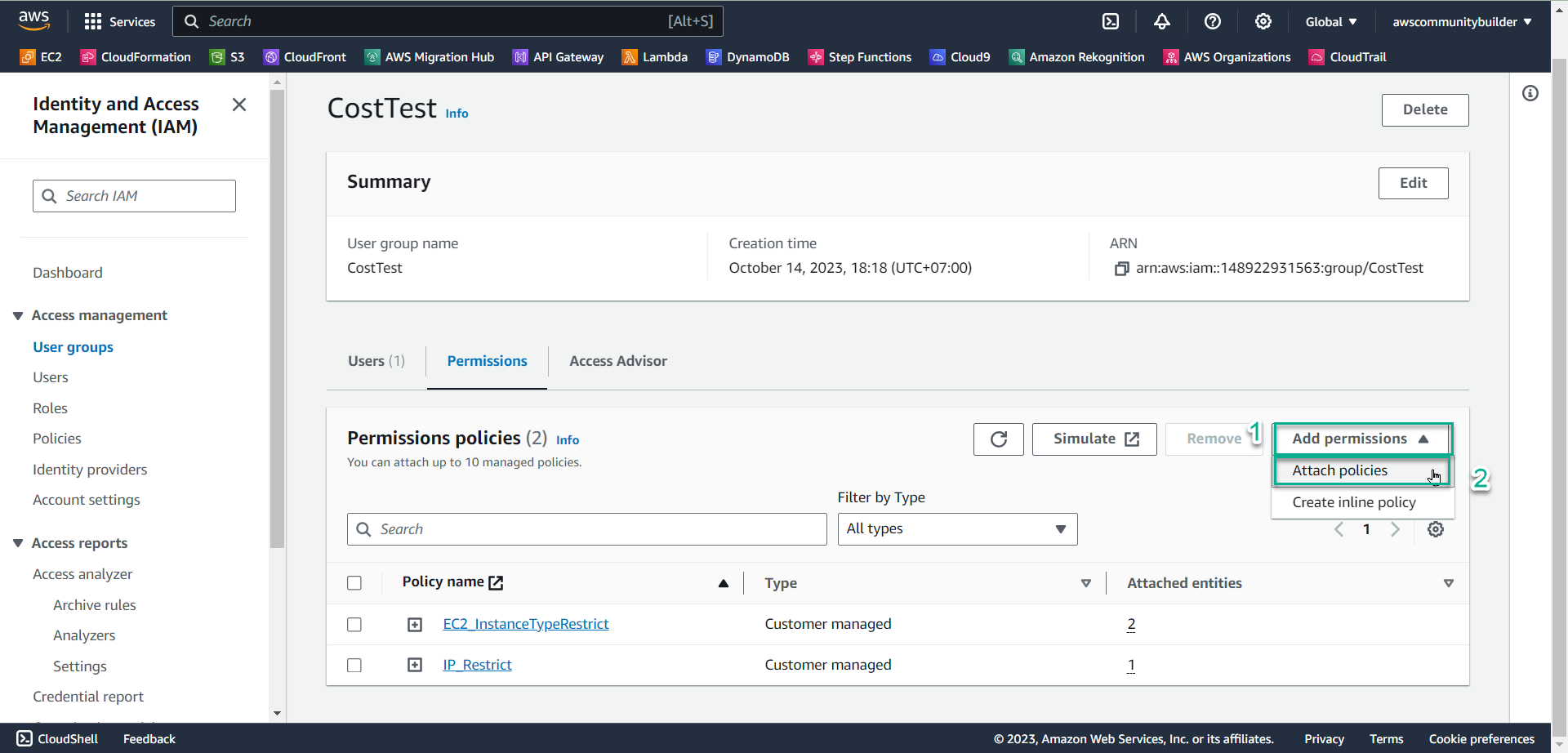Open table preferences gear icon
This screenshot has height=753, width=1568.
tap(1436, 529)
